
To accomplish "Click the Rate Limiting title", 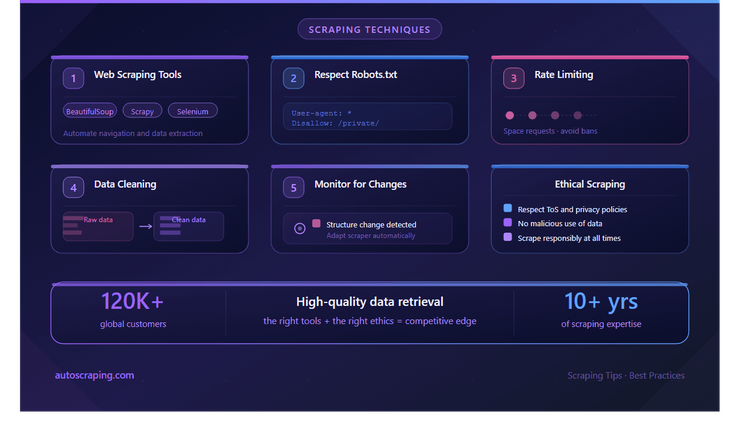I will 563,75.
